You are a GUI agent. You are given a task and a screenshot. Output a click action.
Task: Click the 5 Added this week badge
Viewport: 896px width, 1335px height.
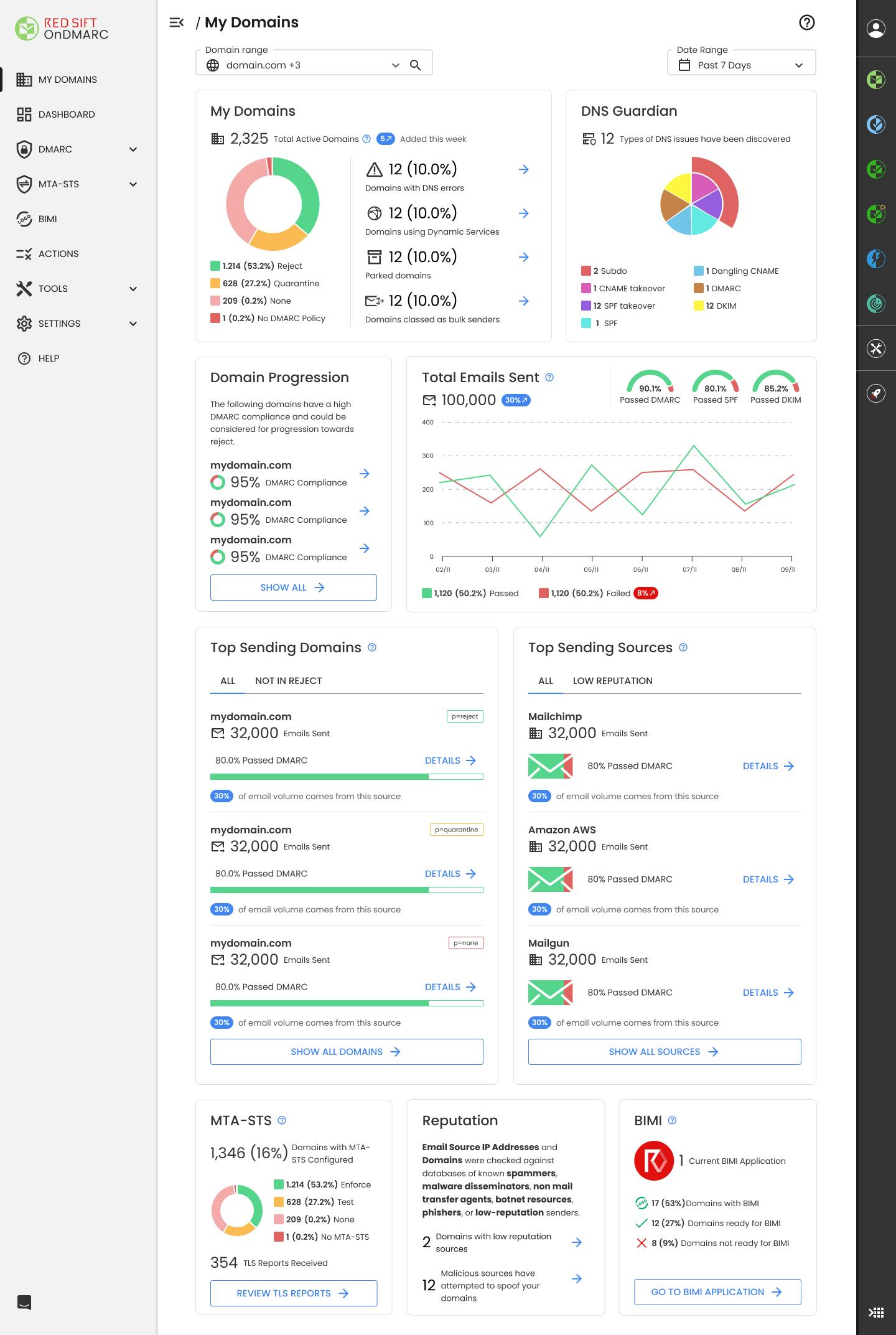[x=386, y=139]
